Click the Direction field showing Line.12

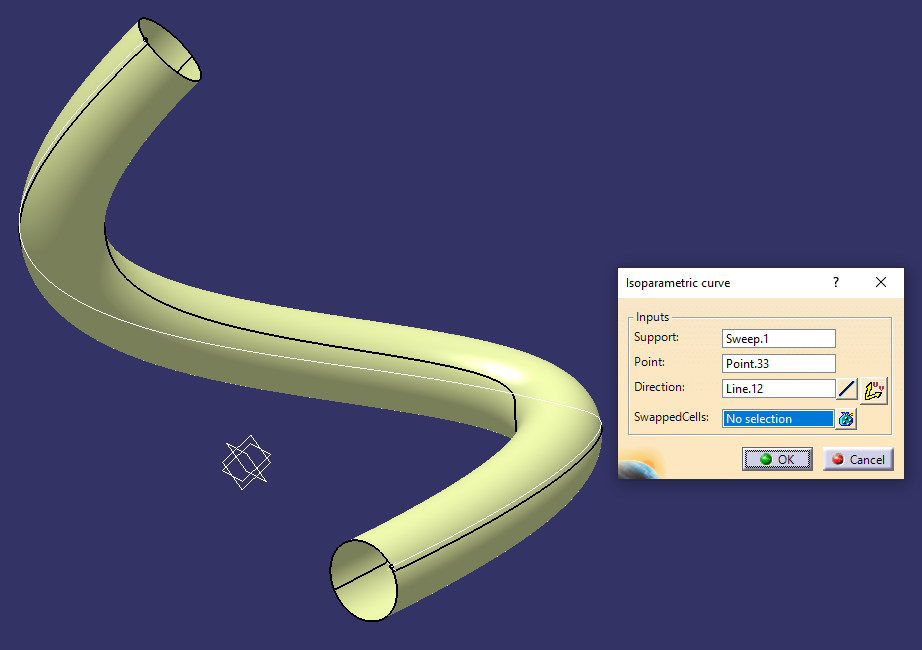point(778,388)
